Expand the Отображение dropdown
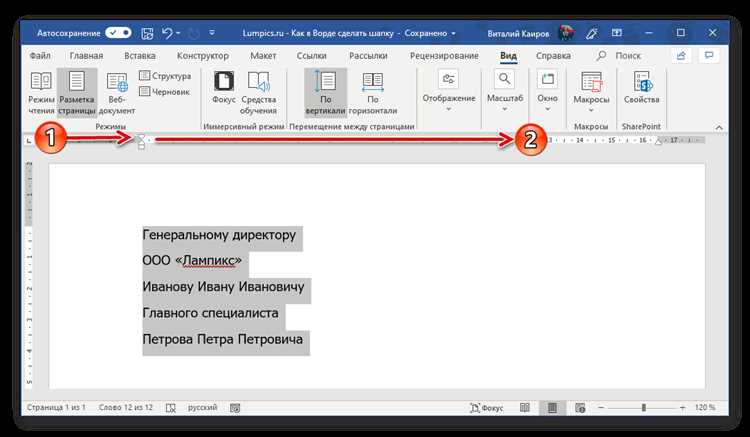The height and width of the screenshot is (437, 750). click(x=449, y=92)
